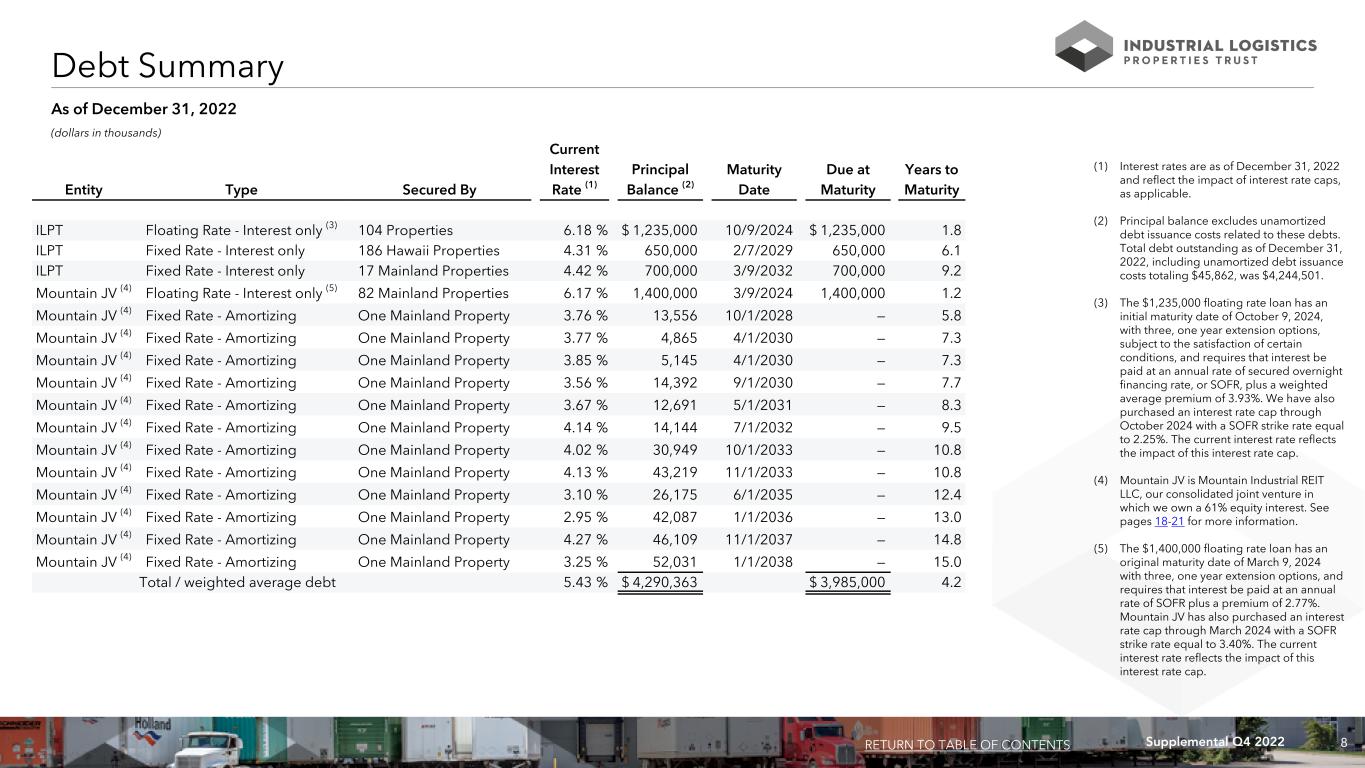Open the Return to Table of Contents link
This screenshot has height=768, width=1365.
click(x=967, y=745)
